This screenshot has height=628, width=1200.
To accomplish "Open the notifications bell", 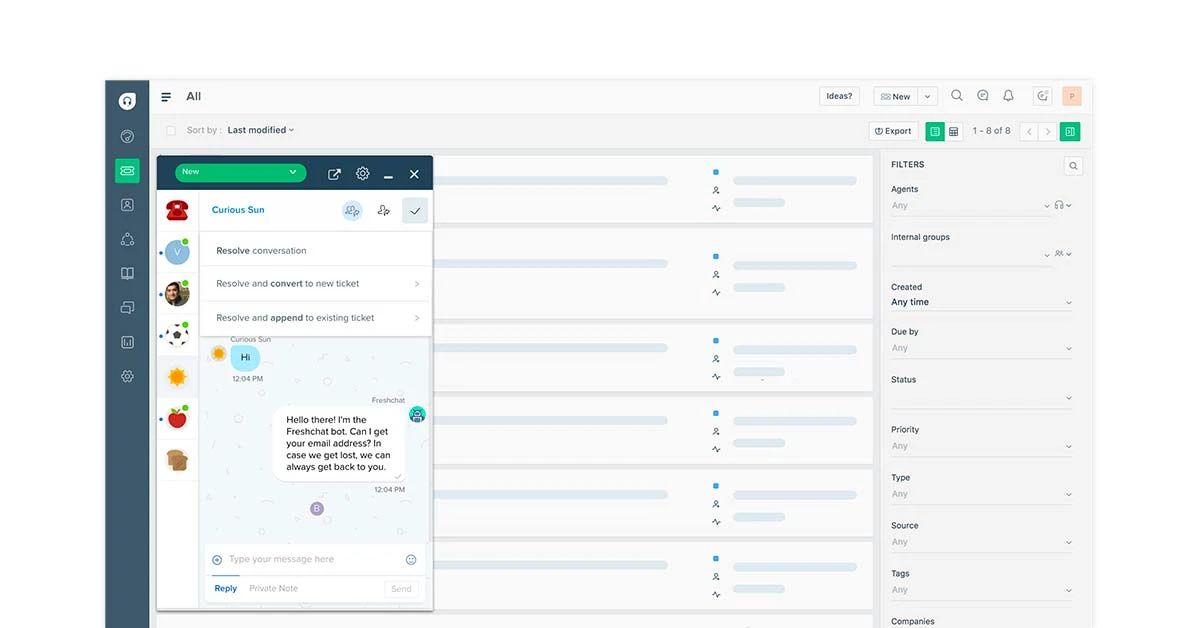I will click(1008, 95).
